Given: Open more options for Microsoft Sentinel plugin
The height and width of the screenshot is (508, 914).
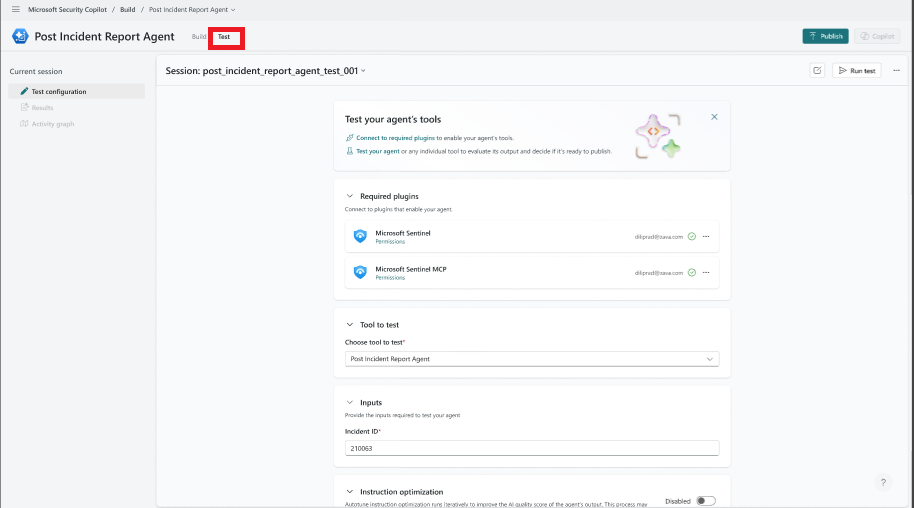Looking at the screenshot, I should [706, 236].
